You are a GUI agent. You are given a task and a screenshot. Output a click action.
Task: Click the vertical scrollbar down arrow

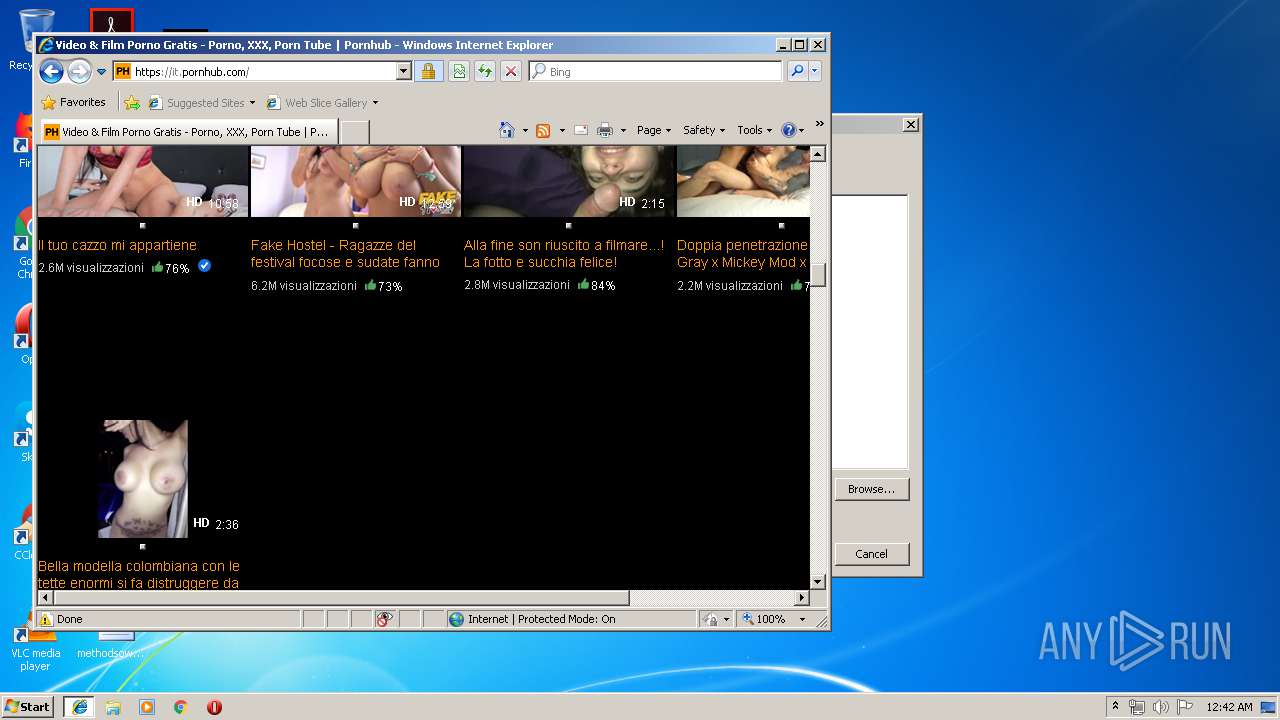pyautogui.click(x=818, y=581)
